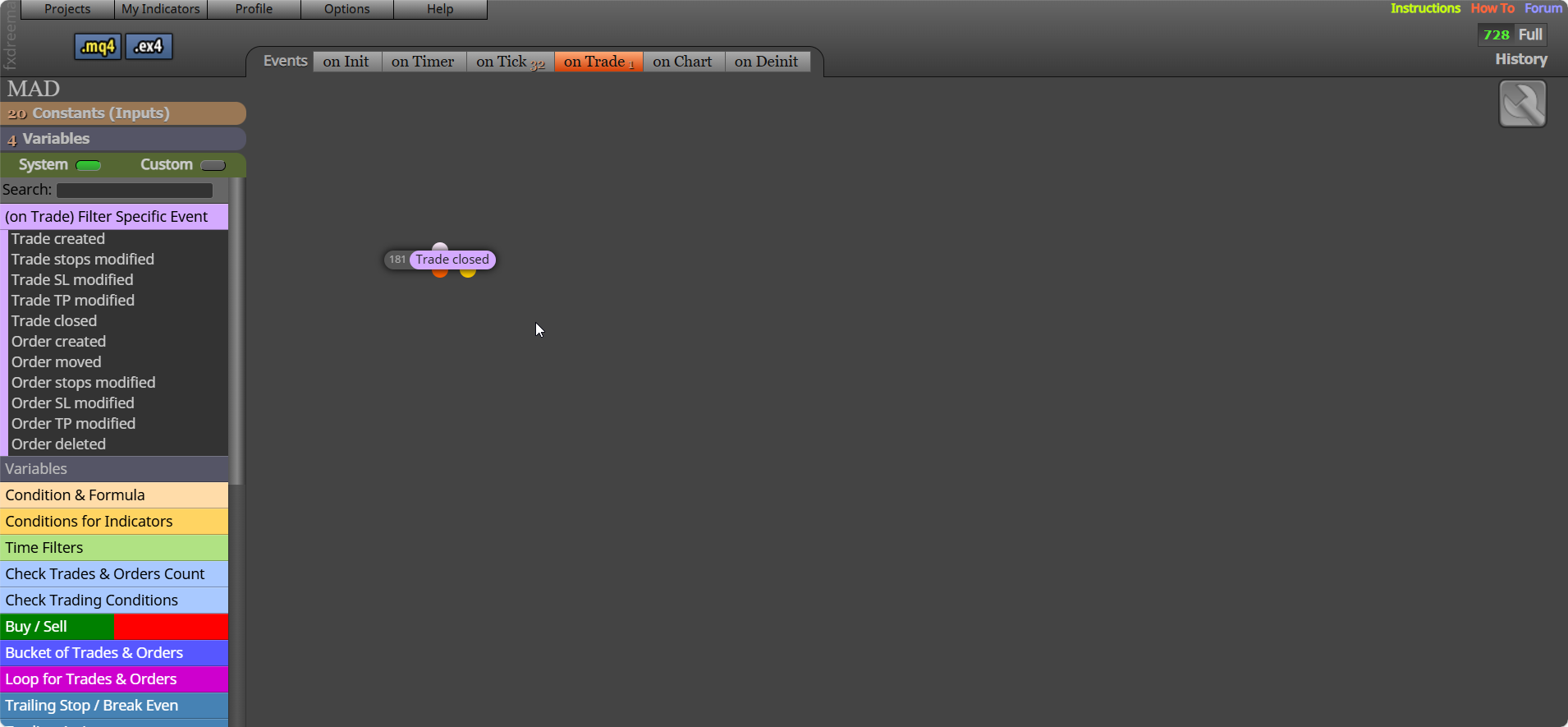
Task: Expand Check Trades & Orders Count category
Action: pyautogui.click(x=114, y=574)
